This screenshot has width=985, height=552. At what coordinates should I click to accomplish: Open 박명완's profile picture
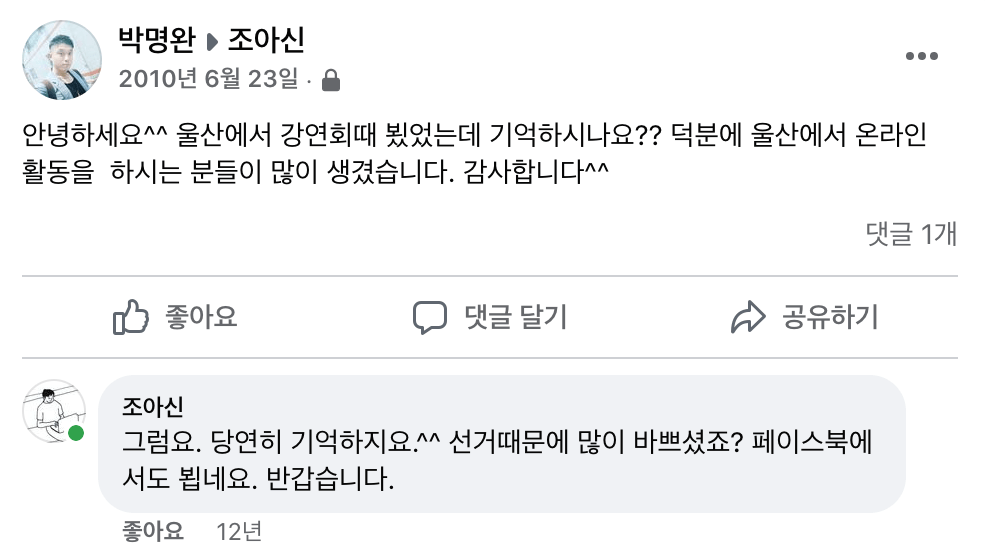pyautogui.click(x=62, y=60)
